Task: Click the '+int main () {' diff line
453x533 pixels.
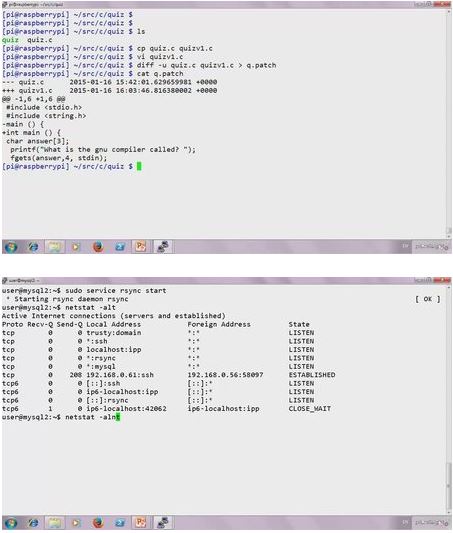Action: 31,133
